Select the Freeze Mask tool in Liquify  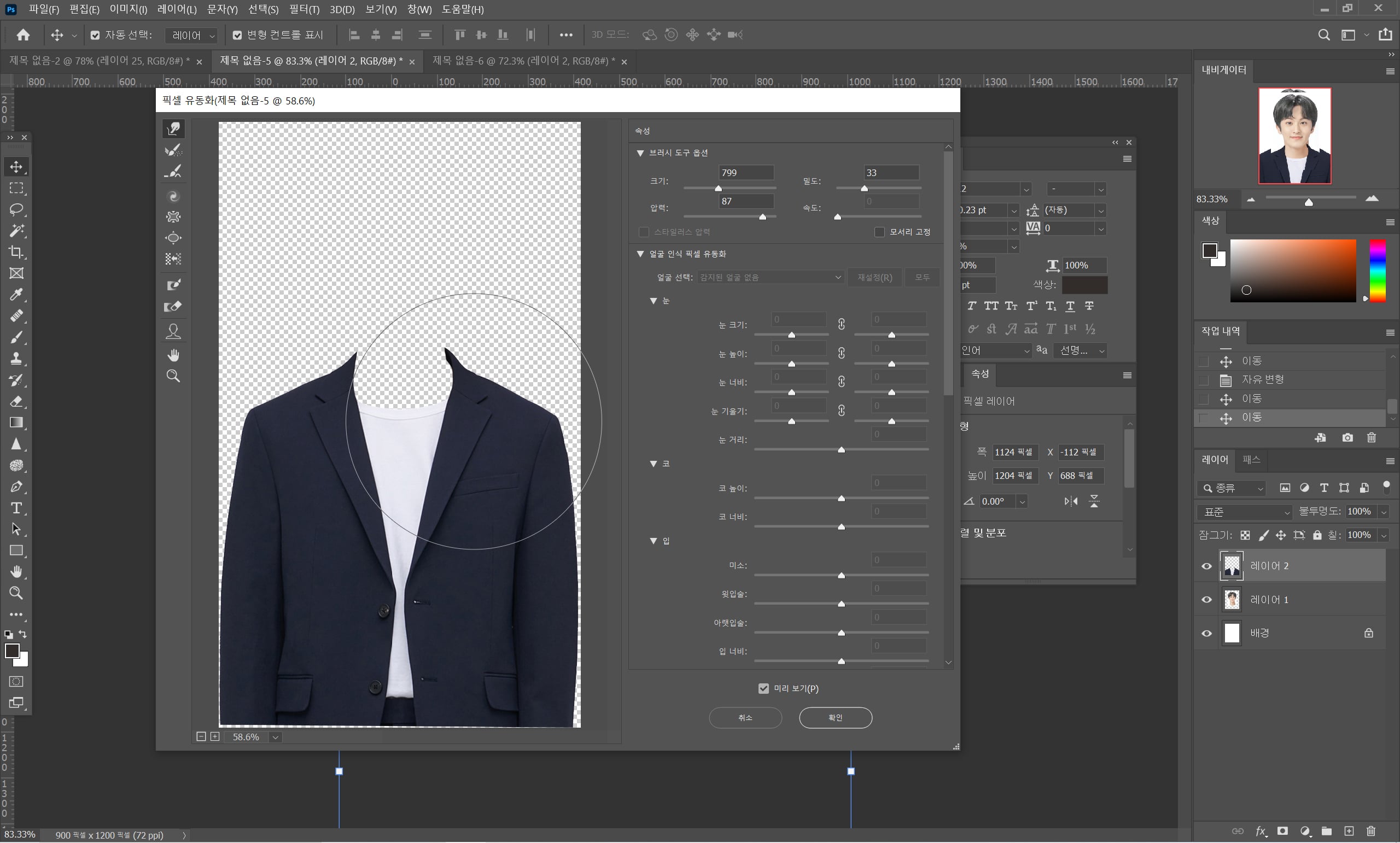click(x=173, y=285)
